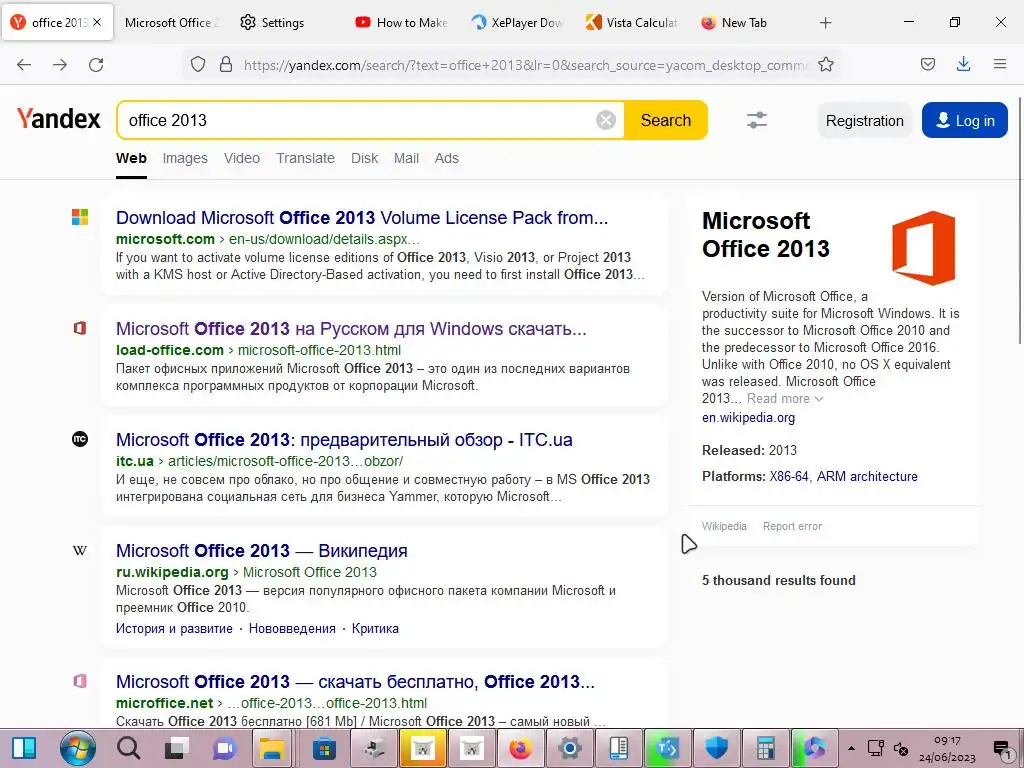The image size is (1024, 768).
Task: Open the Firefox downloads panel
Action: (x=963, y=64)
